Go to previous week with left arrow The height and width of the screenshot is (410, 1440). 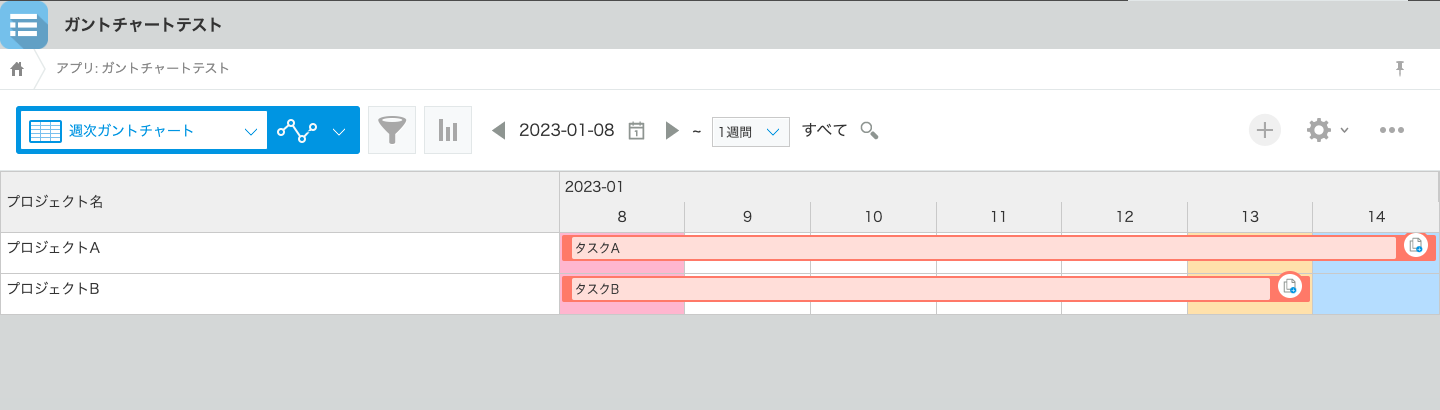click(499, 131)
